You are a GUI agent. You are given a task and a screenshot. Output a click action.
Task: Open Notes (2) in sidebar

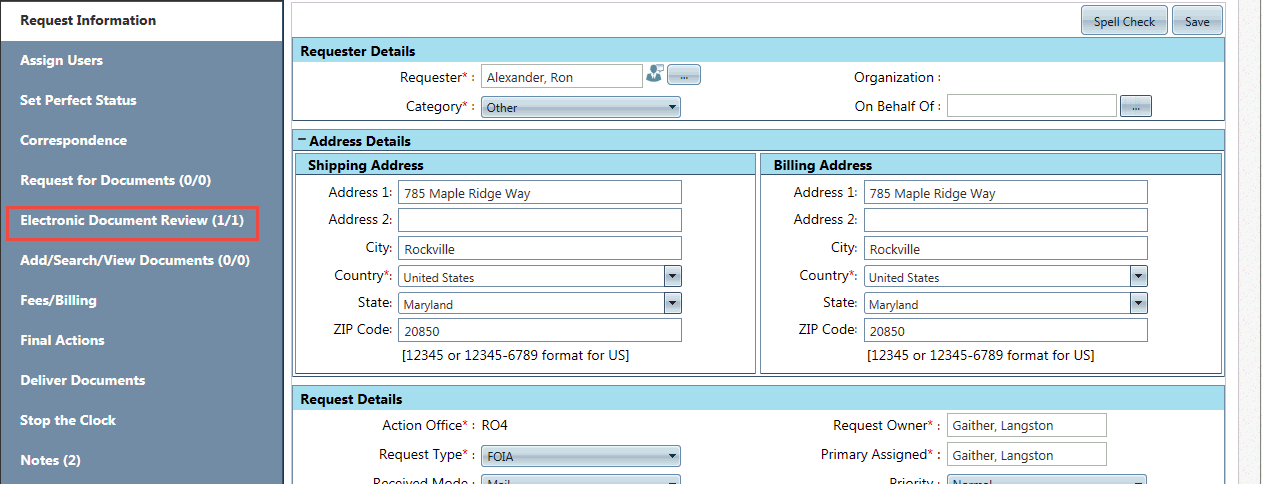(50, 460)
